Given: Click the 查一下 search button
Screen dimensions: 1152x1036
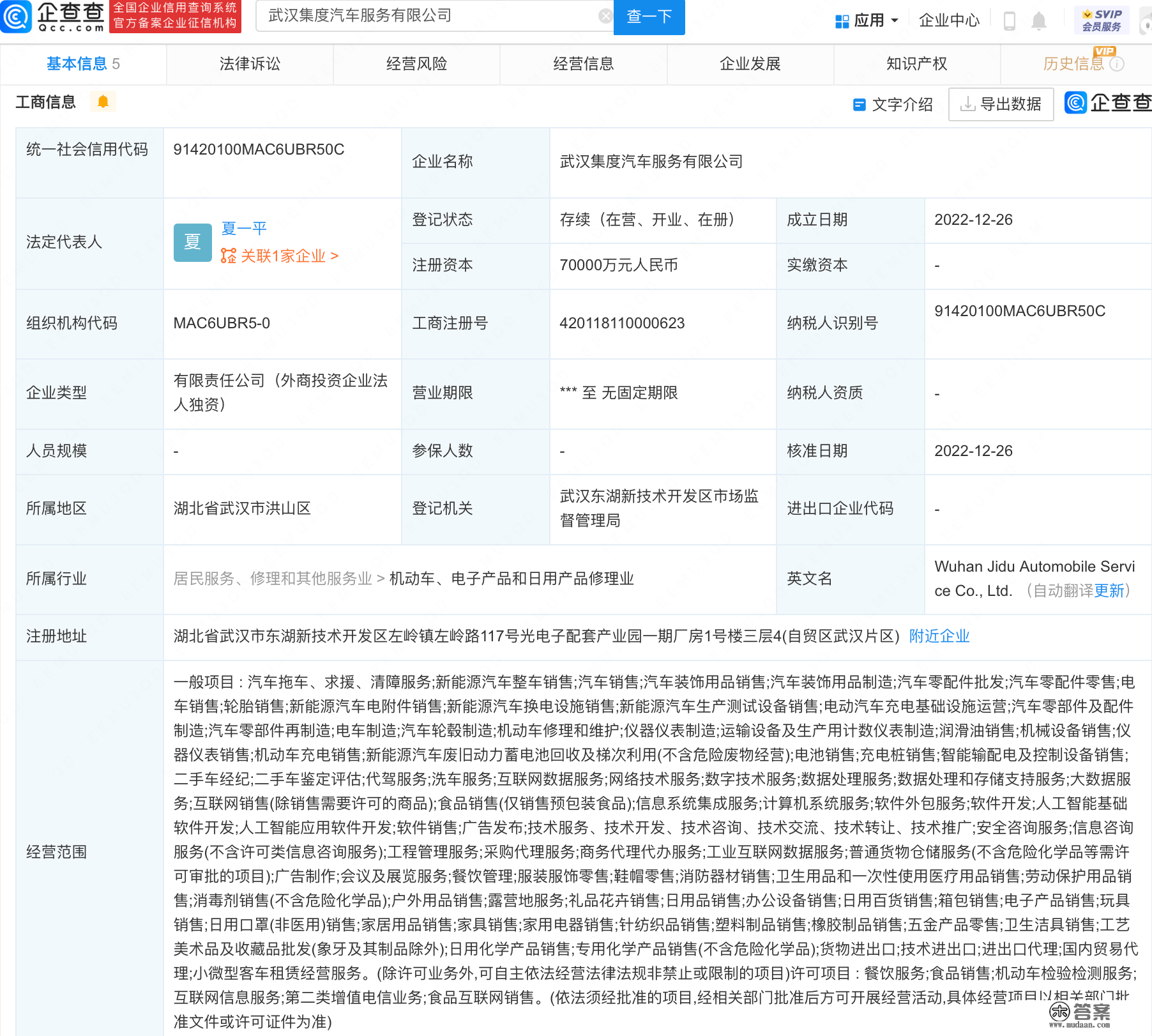Looking at the screenshot, I should (649, 17).
